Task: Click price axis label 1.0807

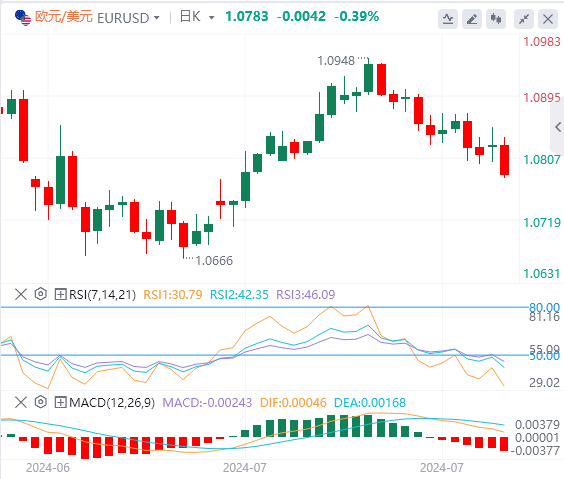Action: (x=542, y=160)
